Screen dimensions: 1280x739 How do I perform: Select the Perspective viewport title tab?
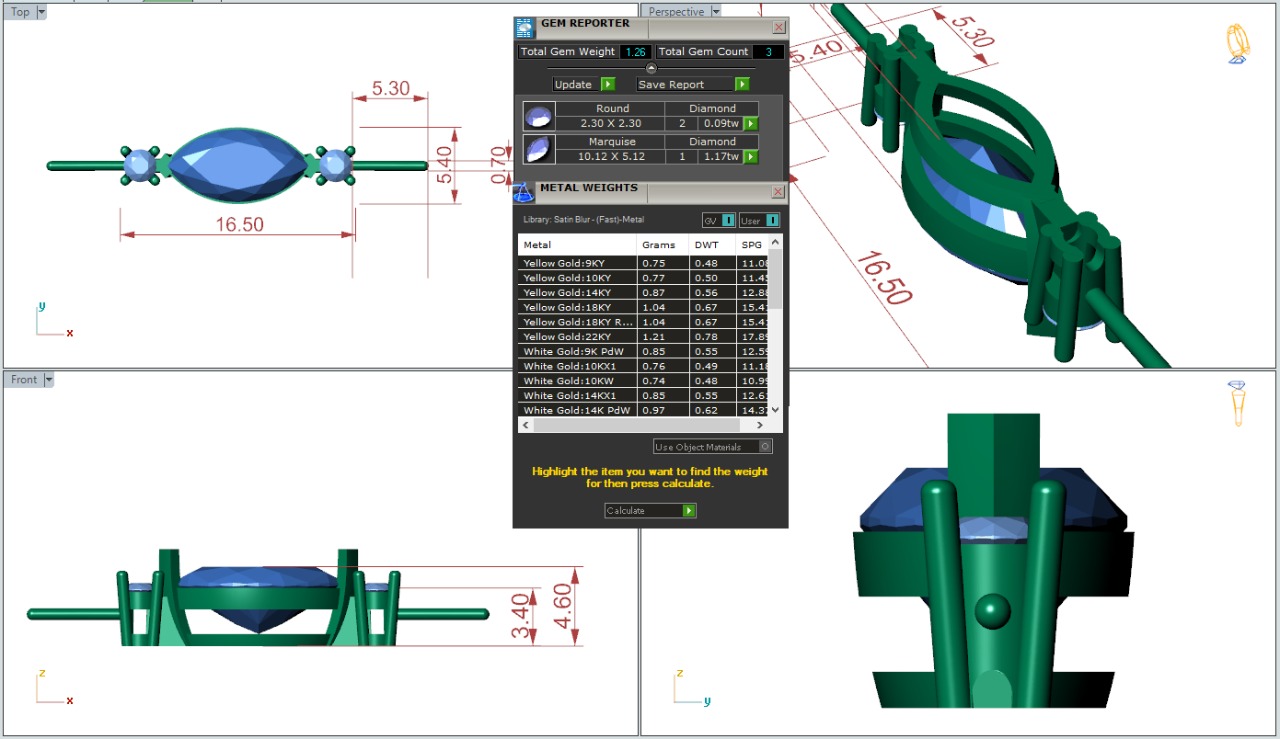click(676, 12)
